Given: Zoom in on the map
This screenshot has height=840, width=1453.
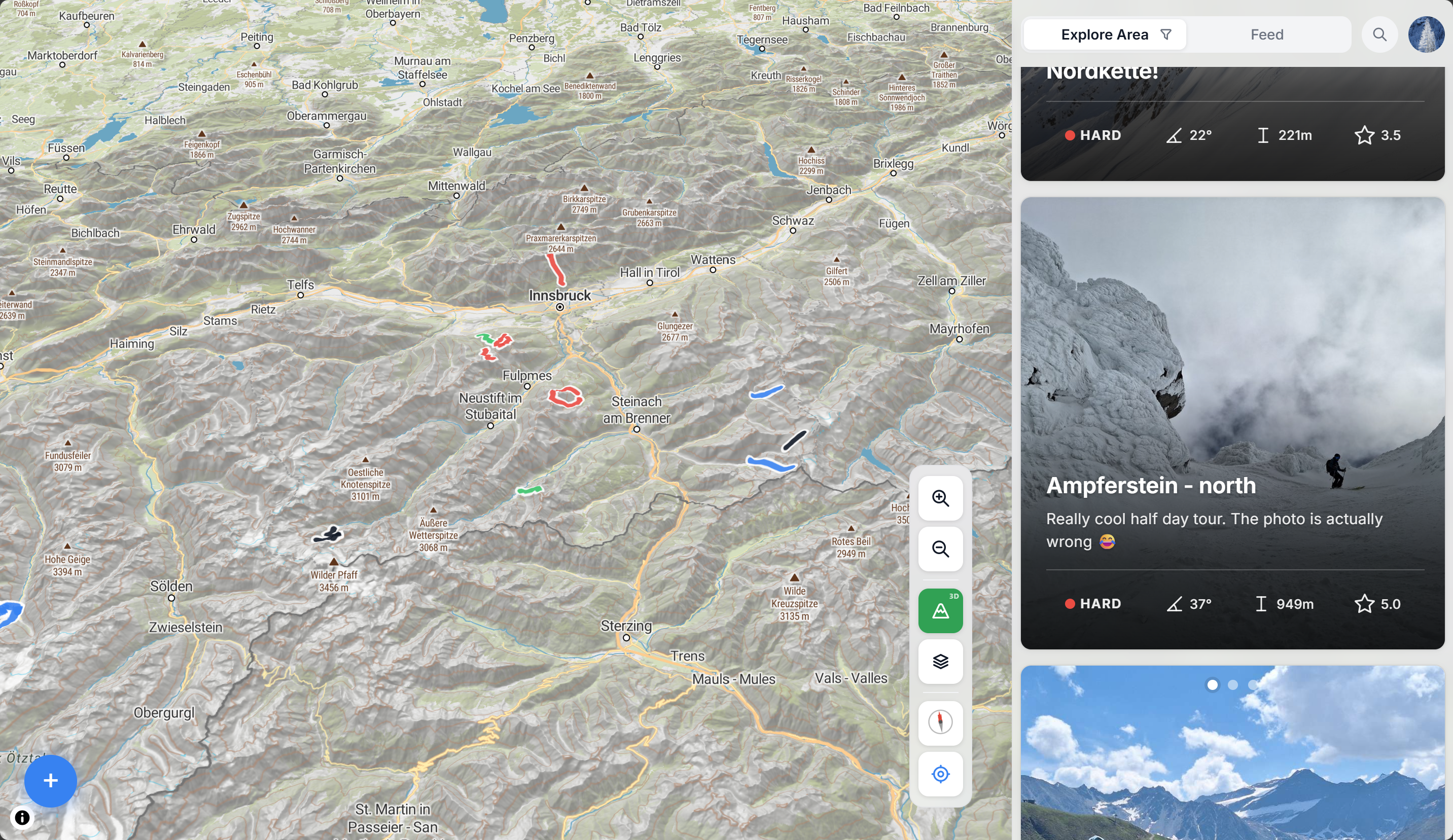Looking at the screenshot, I should click(940, 498).
